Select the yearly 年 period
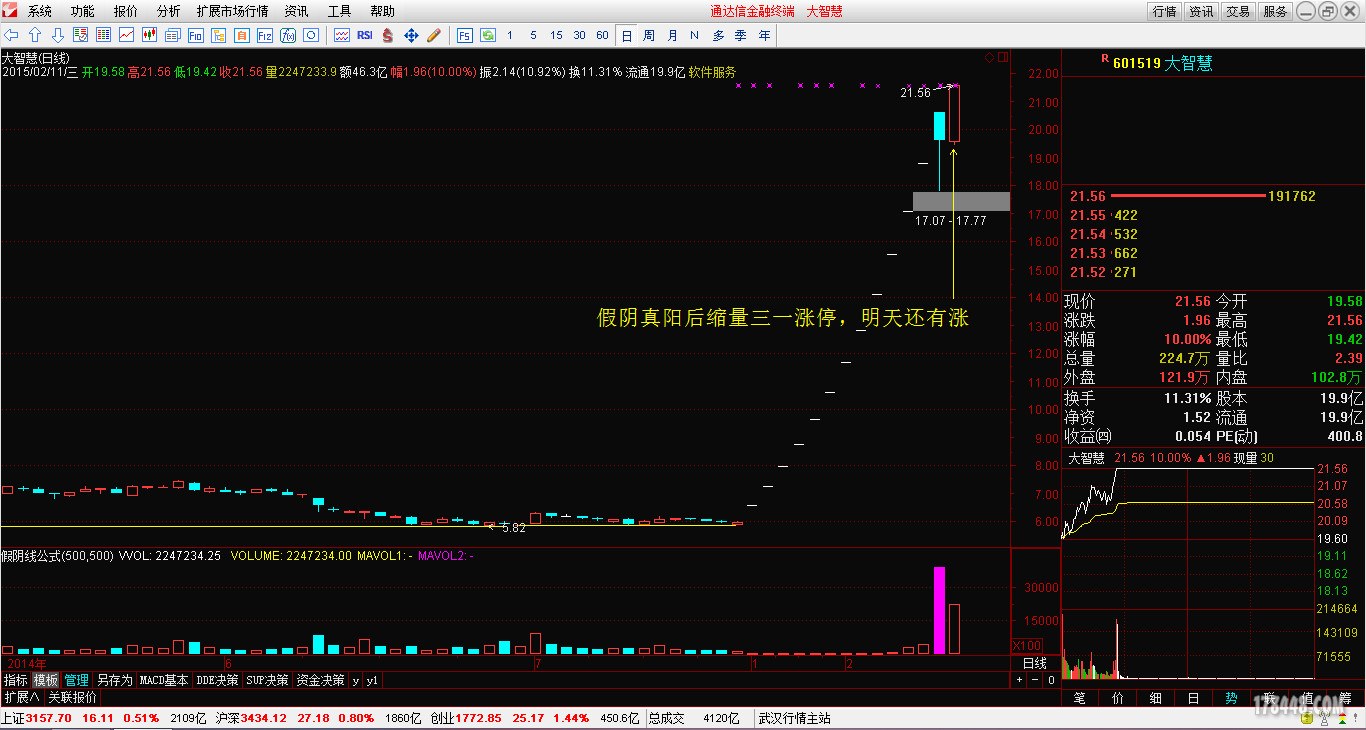Image resolution: width=1366 pixels, height=730 pixels. [764, 35]
